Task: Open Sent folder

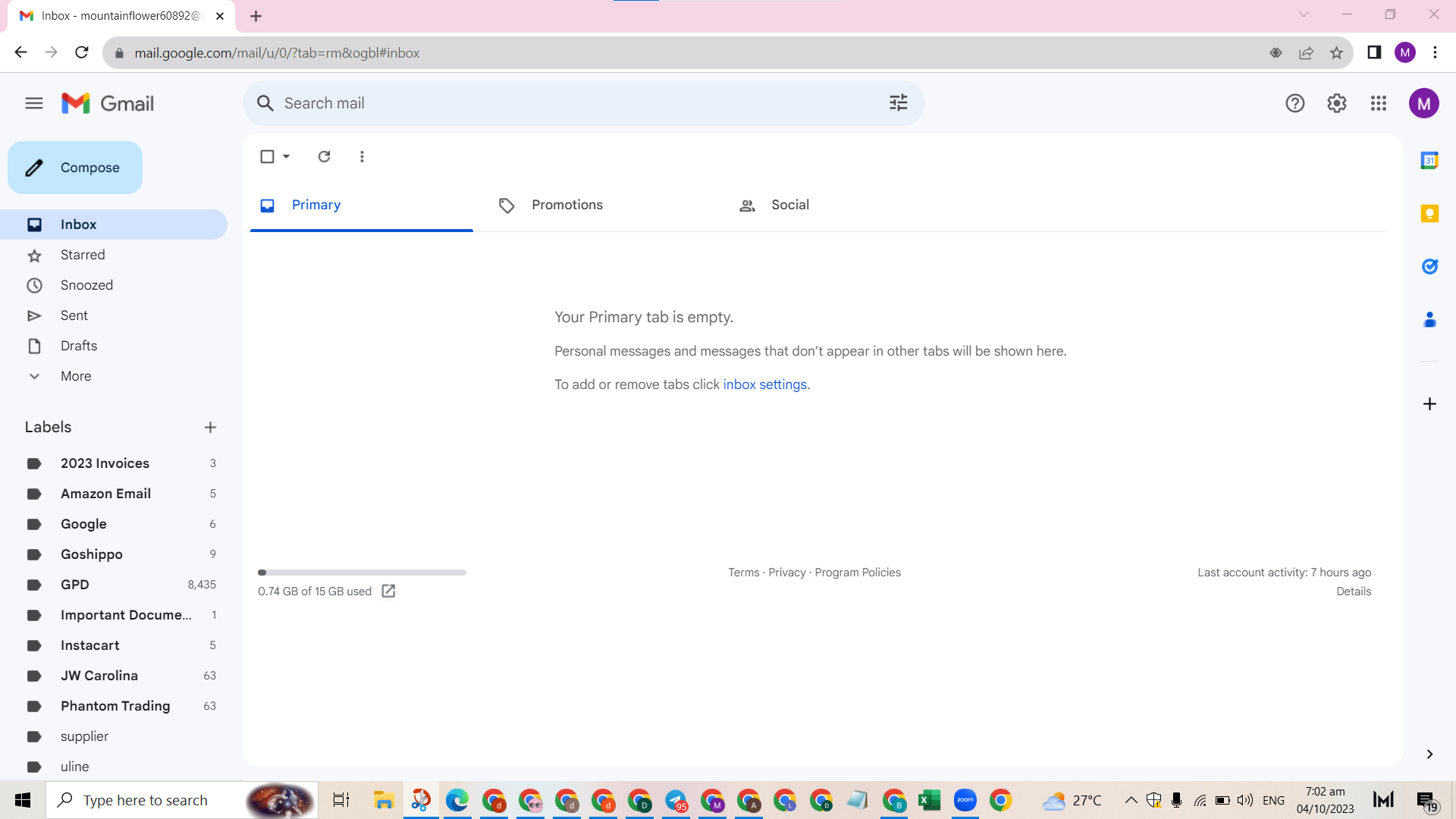Action: point(114,315)
